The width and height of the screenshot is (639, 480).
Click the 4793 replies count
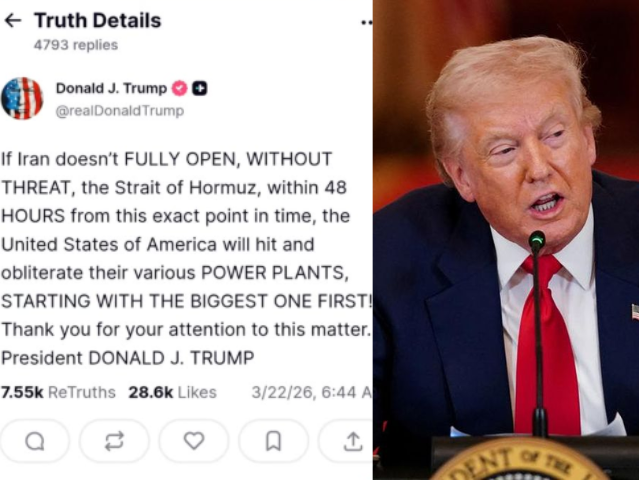coord(76,45)
